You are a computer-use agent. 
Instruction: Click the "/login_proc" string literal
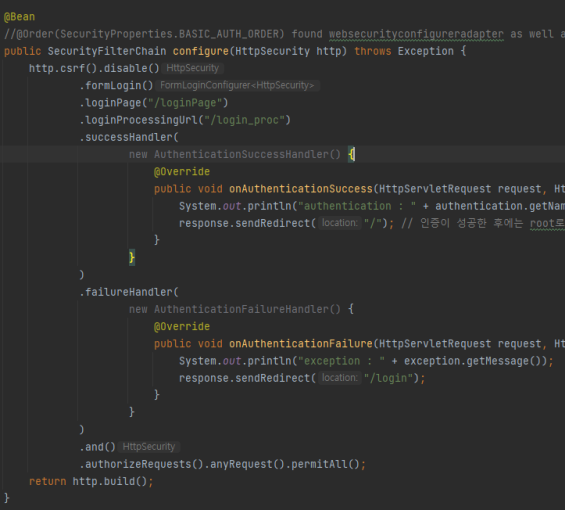click(x=244, y=120)
